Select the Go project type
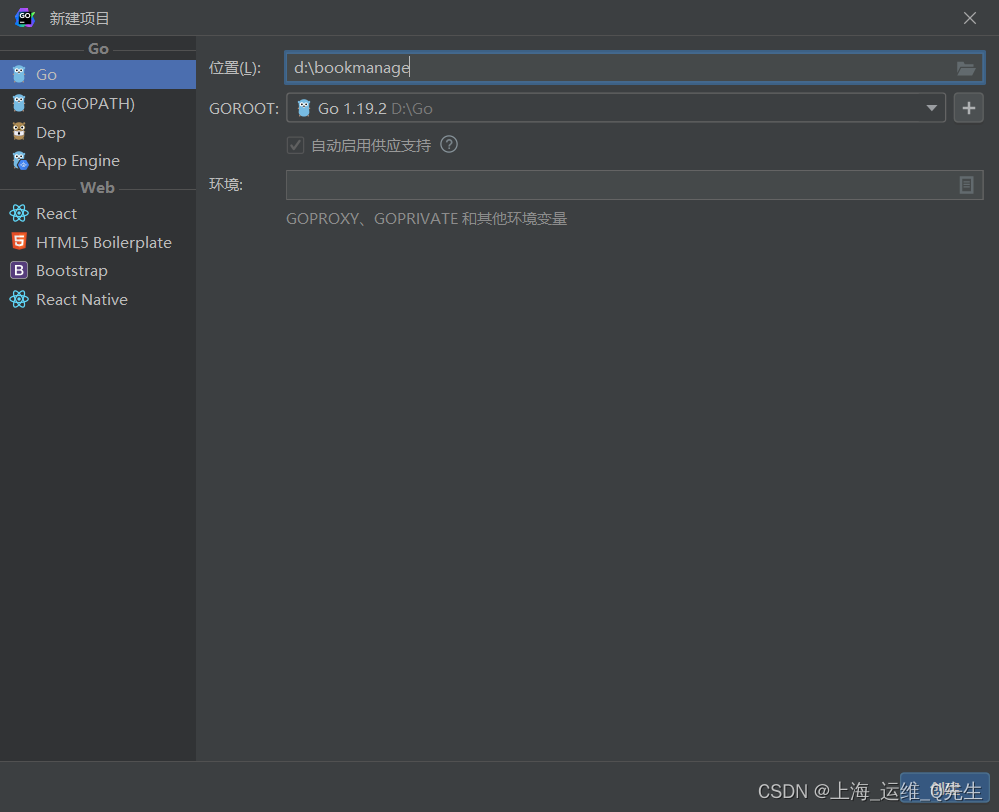 pos(97,75)
